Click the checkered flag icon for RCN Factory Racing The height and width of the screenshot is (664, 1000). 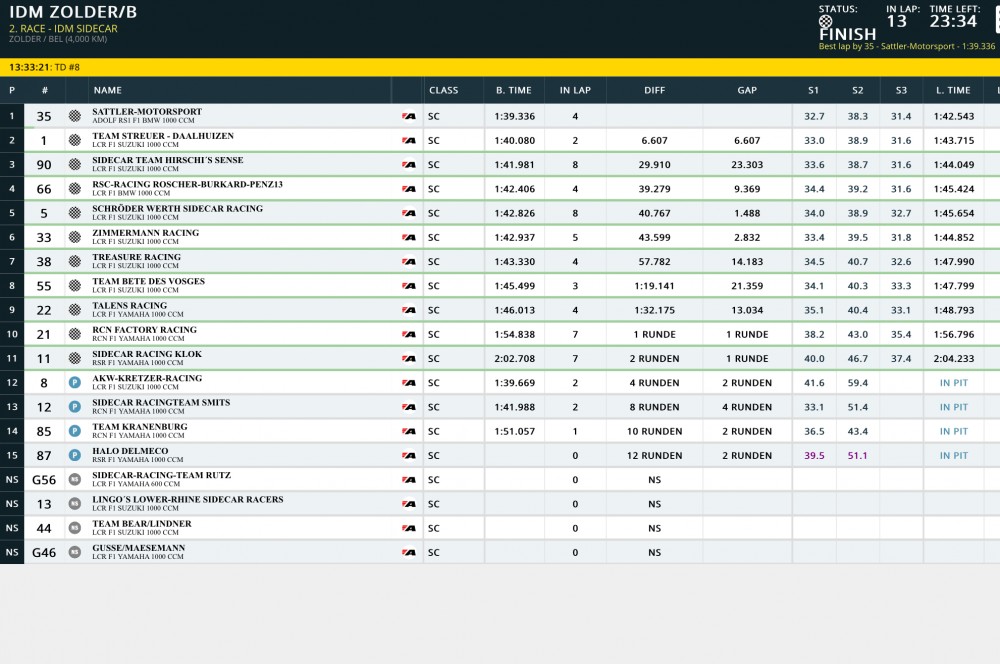[x=75, y=334]
